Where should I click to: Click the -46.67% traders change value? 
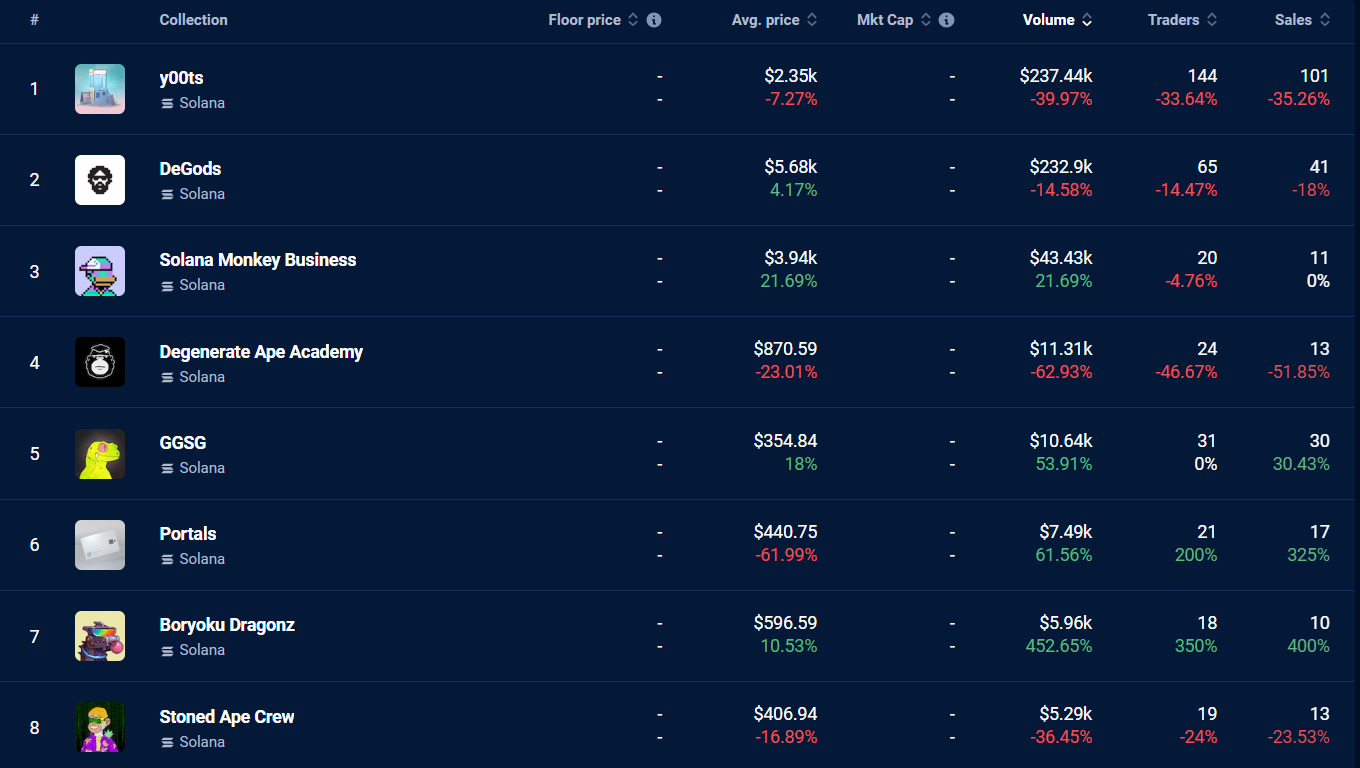click(x=1187, y=372)
